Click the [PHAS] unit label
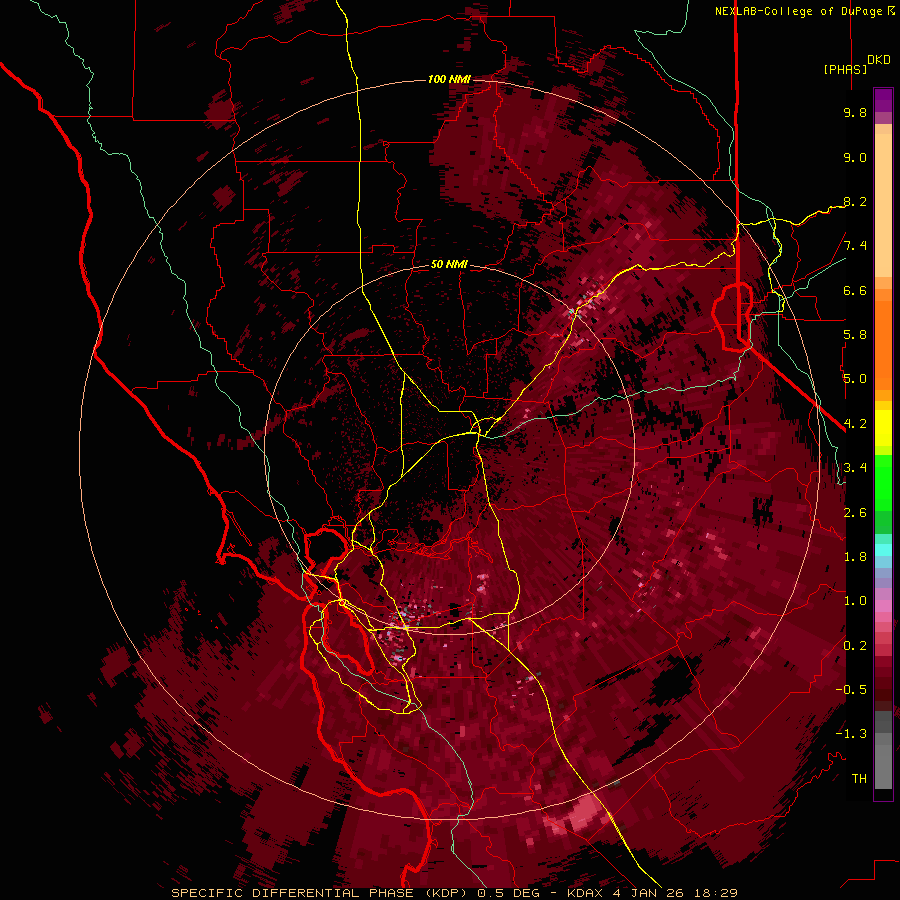The height and width of the screenshot is (900, 900). (x=845, y=69)
